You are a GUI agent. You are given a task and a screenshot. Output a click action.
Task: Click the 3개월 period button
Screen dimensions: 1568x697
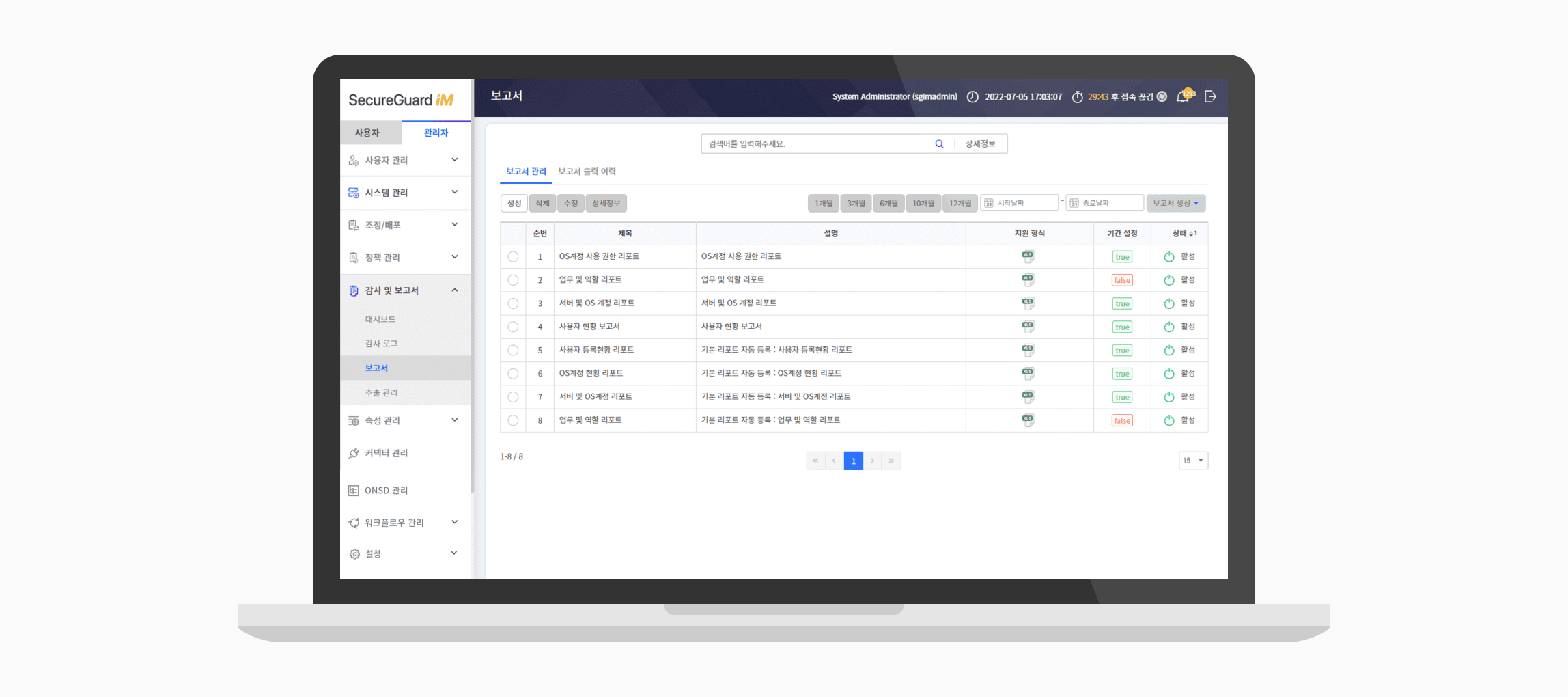[x=856, y=203]
